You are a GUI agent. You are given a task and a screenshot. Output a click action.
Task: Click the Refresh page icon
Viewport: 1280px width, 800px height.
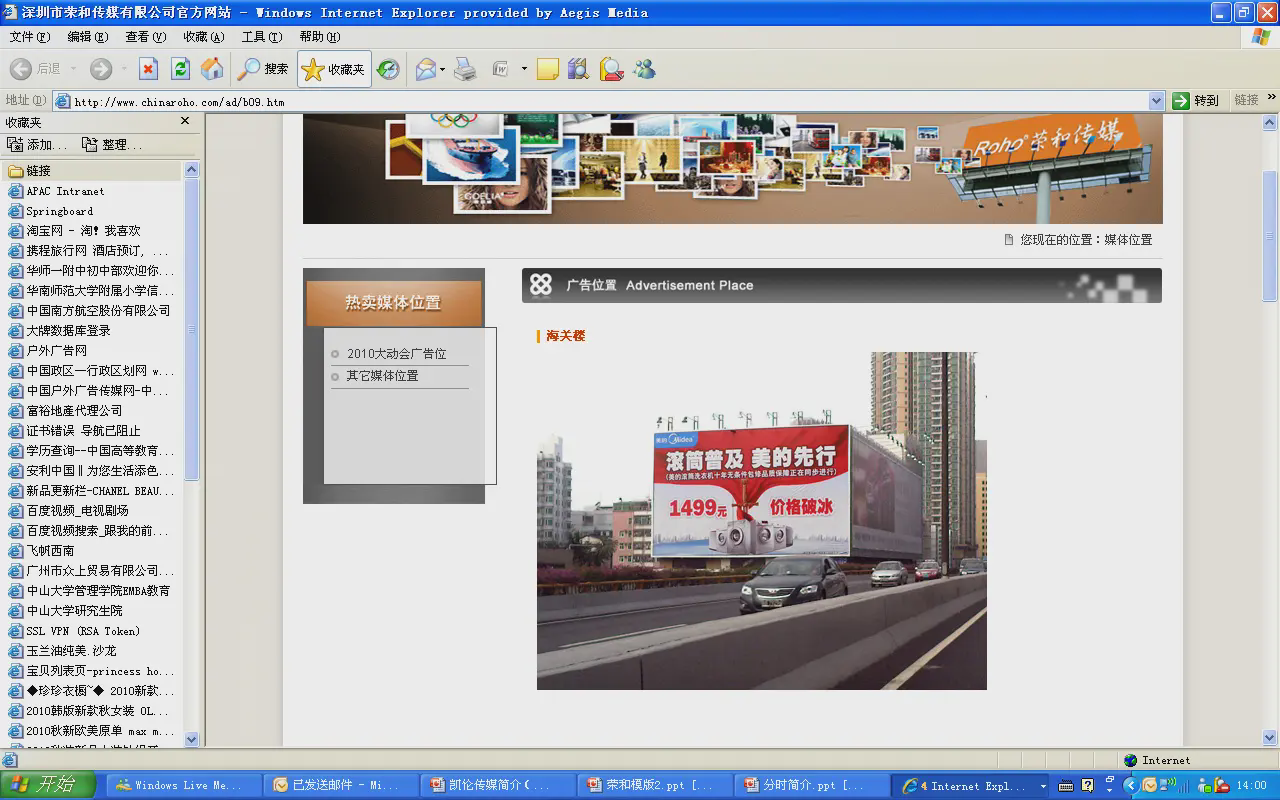180,69
